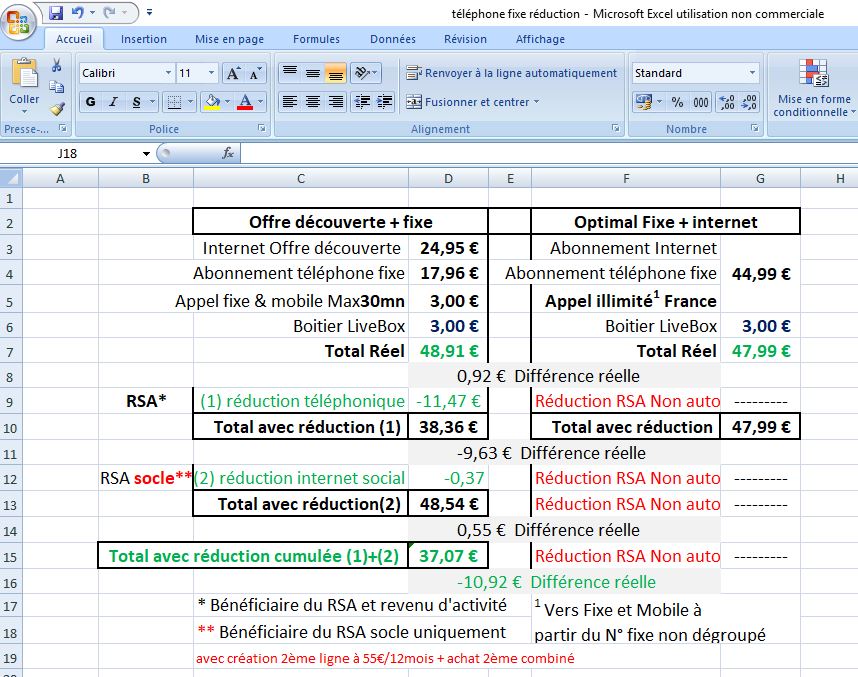This screenshot has width=858, height=677.
Task: Click Fusionner et centrer button
Action: pyautogui.click(x=473, y=102)
